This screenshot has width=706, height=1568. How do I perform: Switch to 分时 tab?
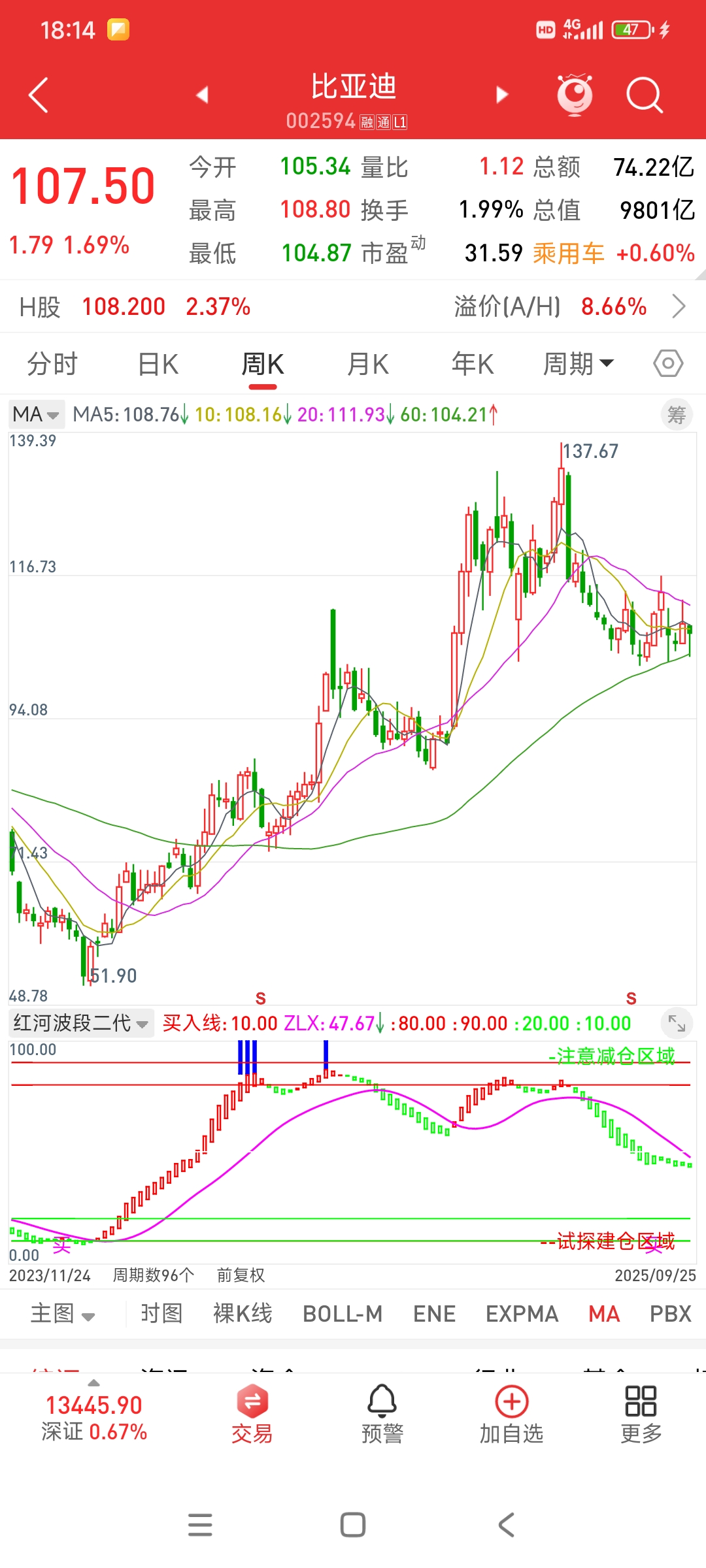52,363
